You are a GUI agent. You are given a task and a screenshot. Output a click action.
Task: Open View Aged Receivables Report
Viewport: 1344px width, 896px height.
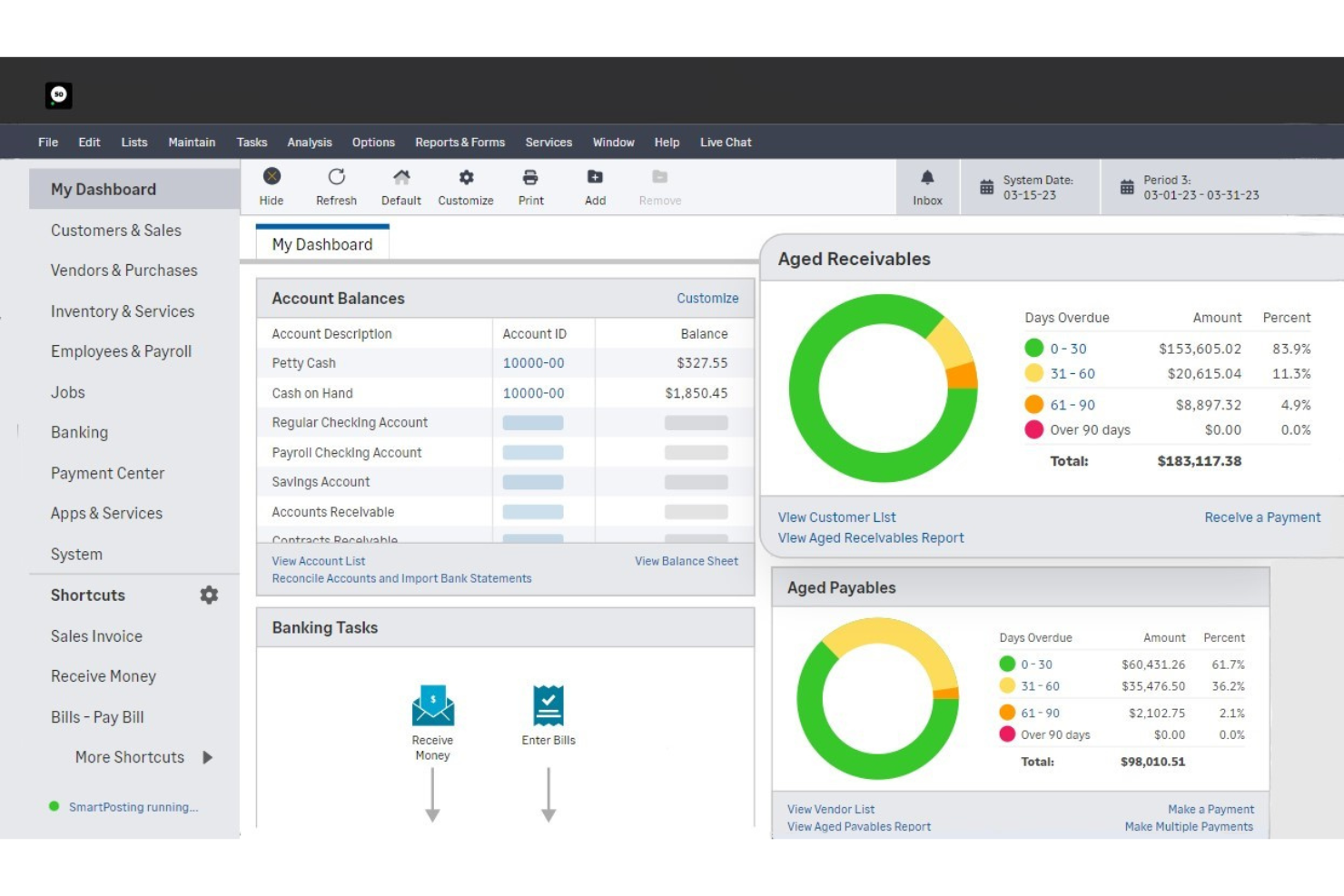871,537
